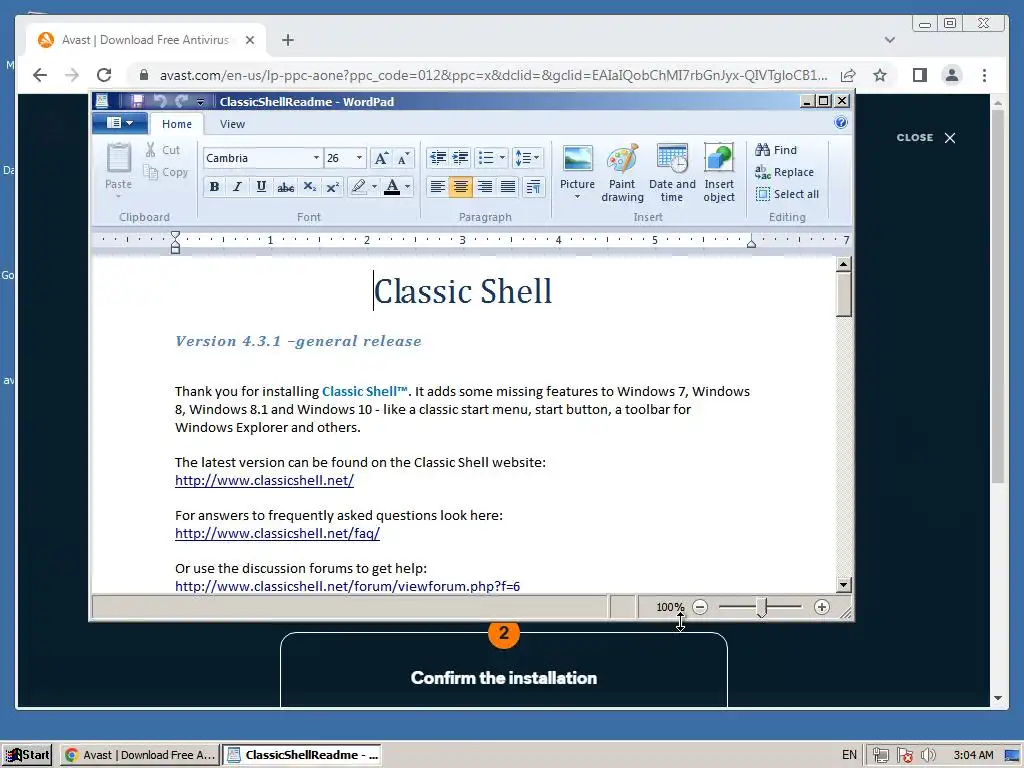Click Redo in Quick Access Toolbar

click(182, 101)
